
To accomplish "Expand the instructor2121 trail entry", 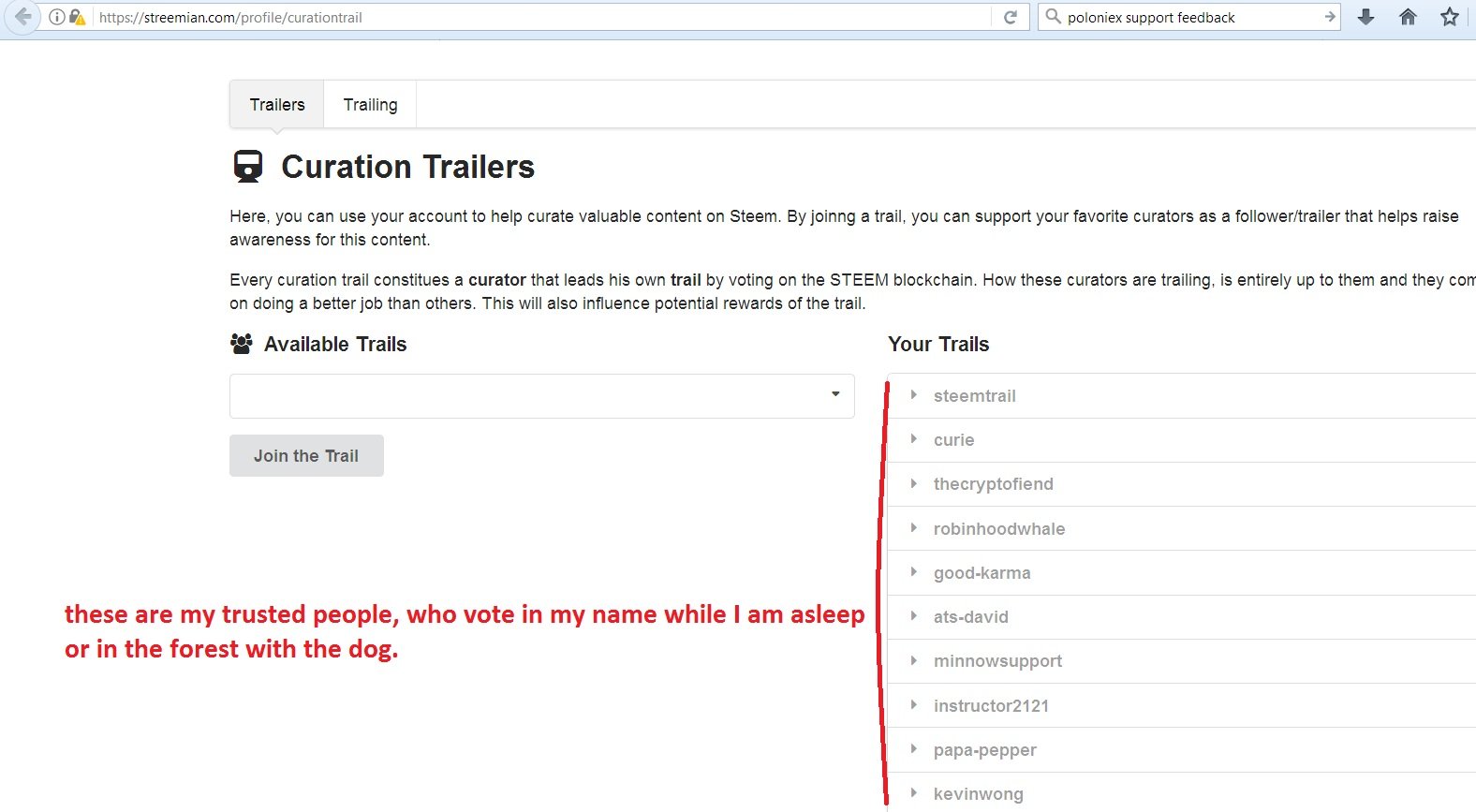I will coord(1181,706).
